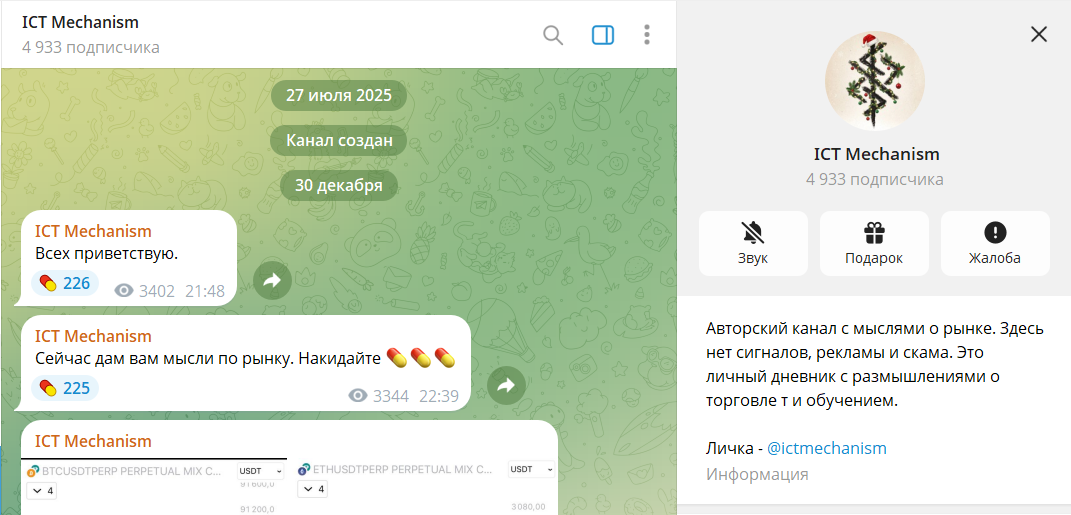Click the 22:39 message timestamp
The image size is (1071, 515).
[439, 396]
